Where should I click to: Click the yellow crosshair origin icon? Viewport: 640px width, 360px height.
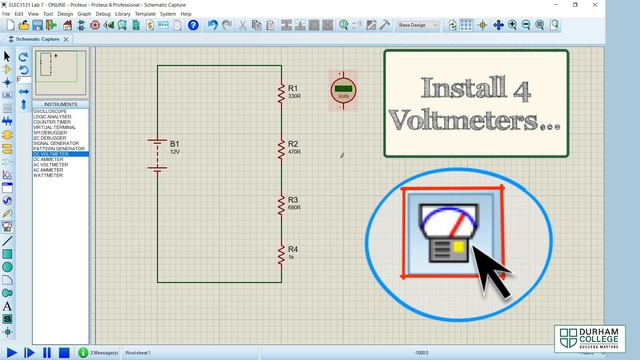click(x=482, y=25)
